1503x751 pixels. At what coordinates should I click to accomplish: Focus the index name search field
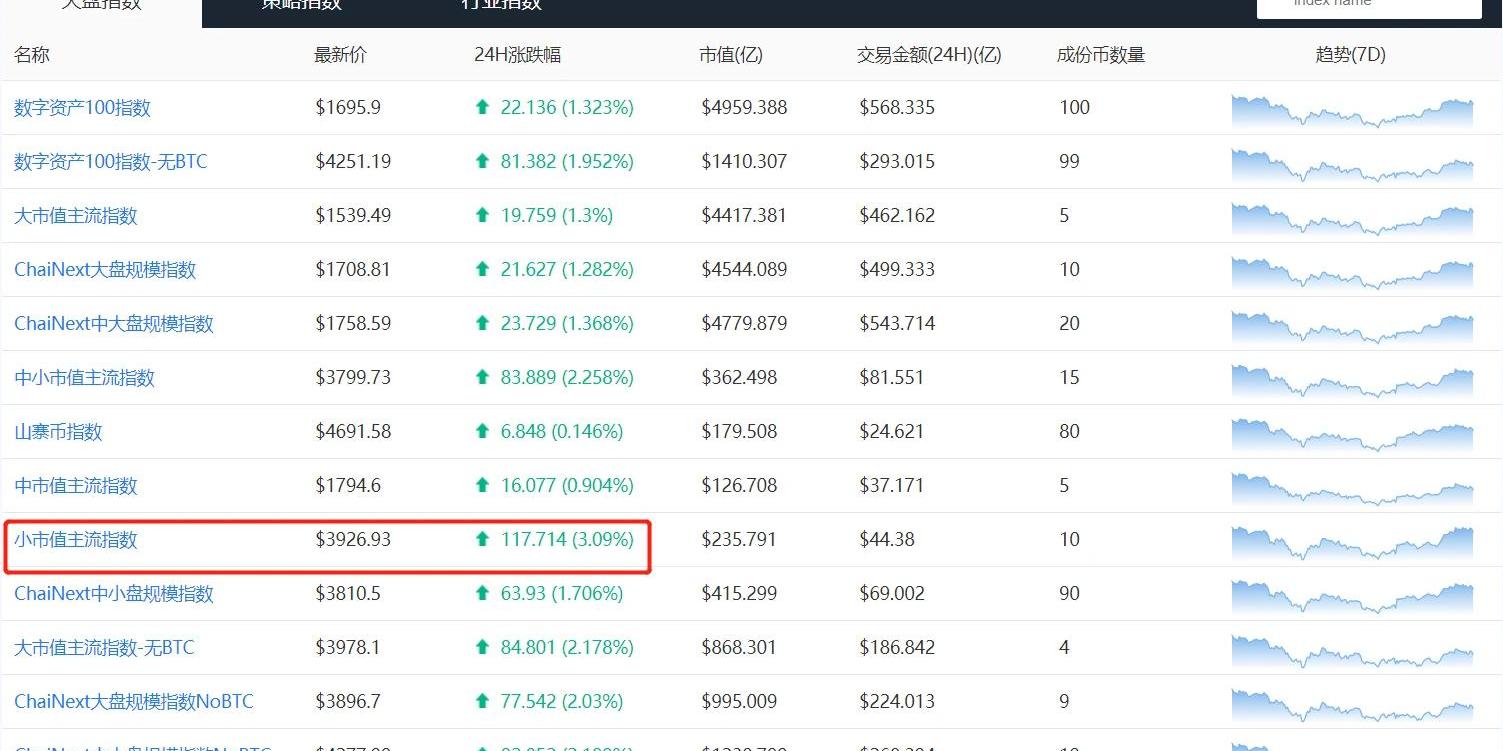pos(1368,5)
